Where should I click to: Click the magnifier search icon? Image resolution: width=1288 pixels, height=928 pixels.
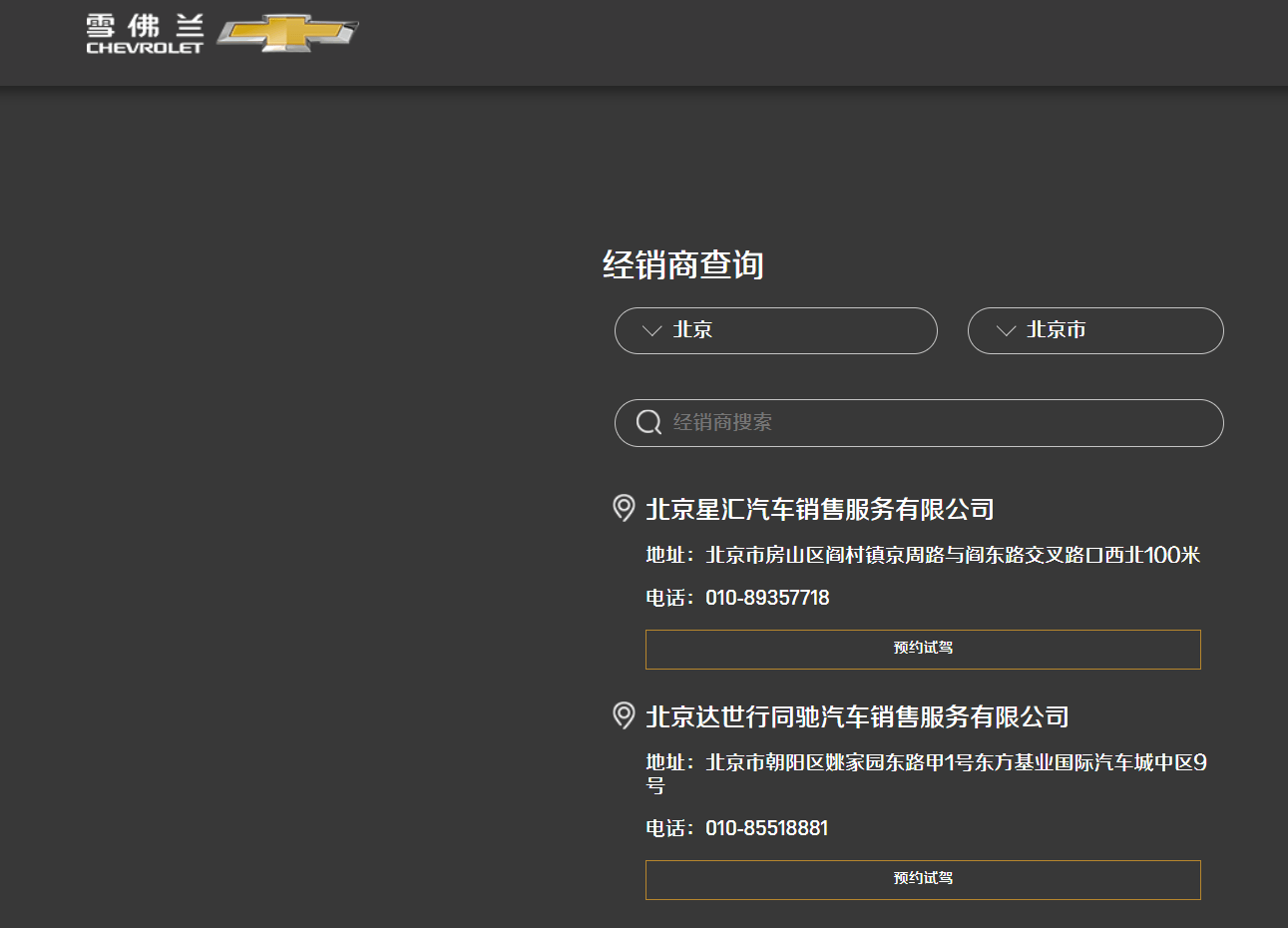649,422
